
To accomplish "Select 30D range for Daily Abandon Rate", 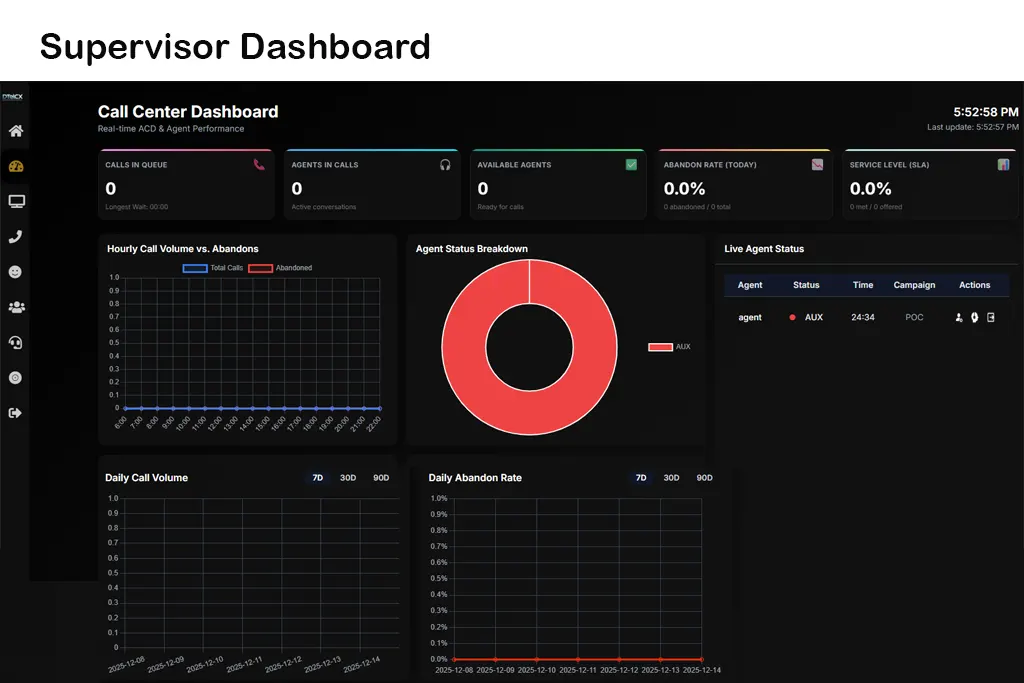I will pyautogui.click(x=672, y=478).
